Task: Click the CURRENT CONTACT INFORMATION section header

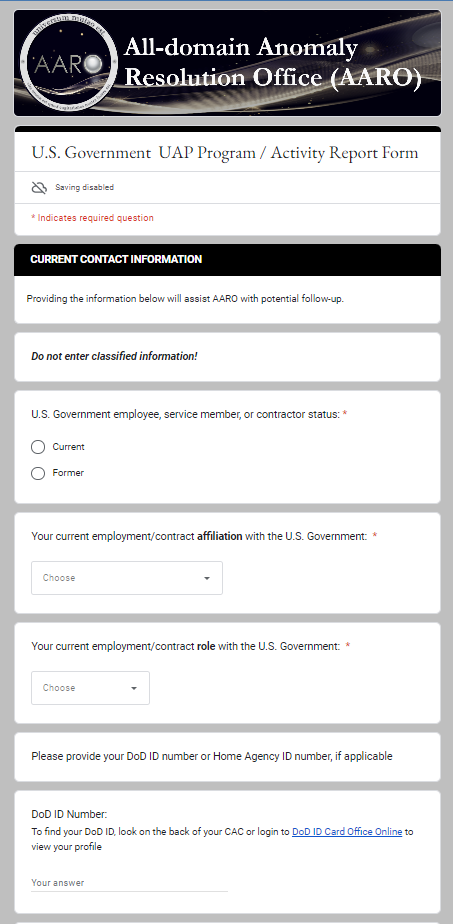Action: pos(116,259)
